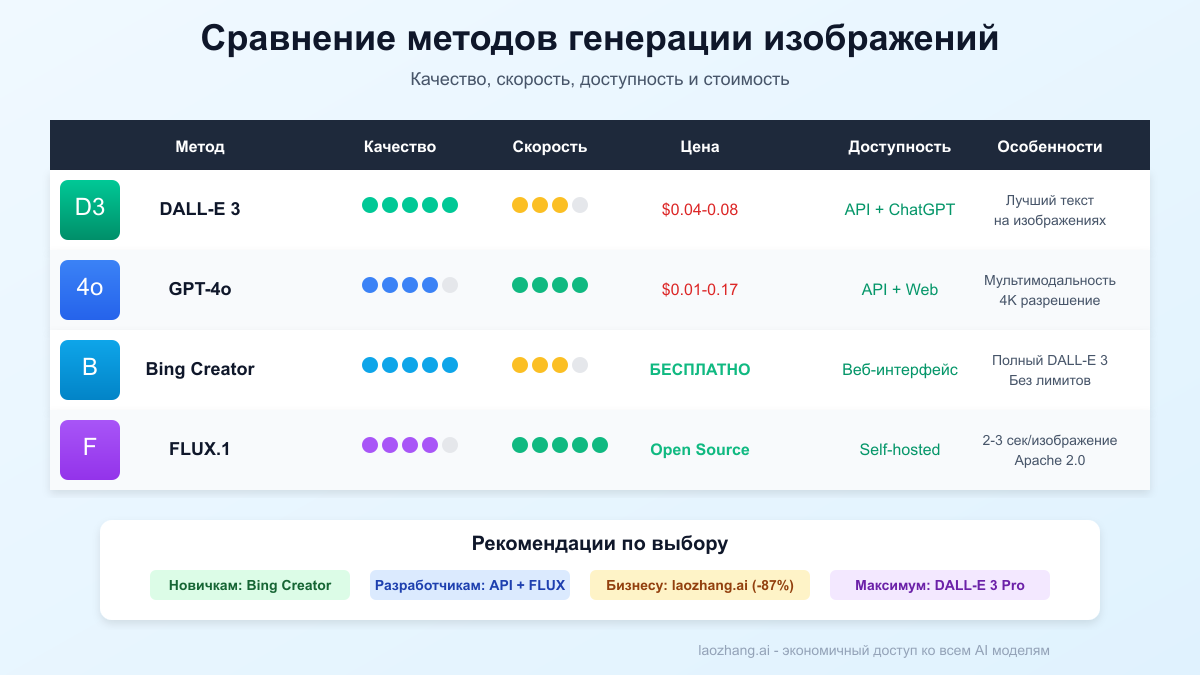
Task: Select the Качество header tab
Action: [399, 146]
